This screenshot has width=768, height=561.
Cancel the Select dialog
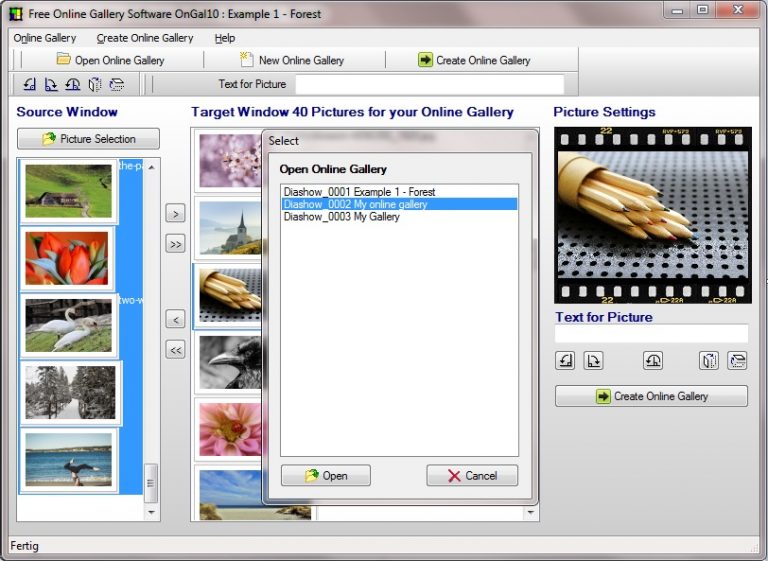click(472, 475)
